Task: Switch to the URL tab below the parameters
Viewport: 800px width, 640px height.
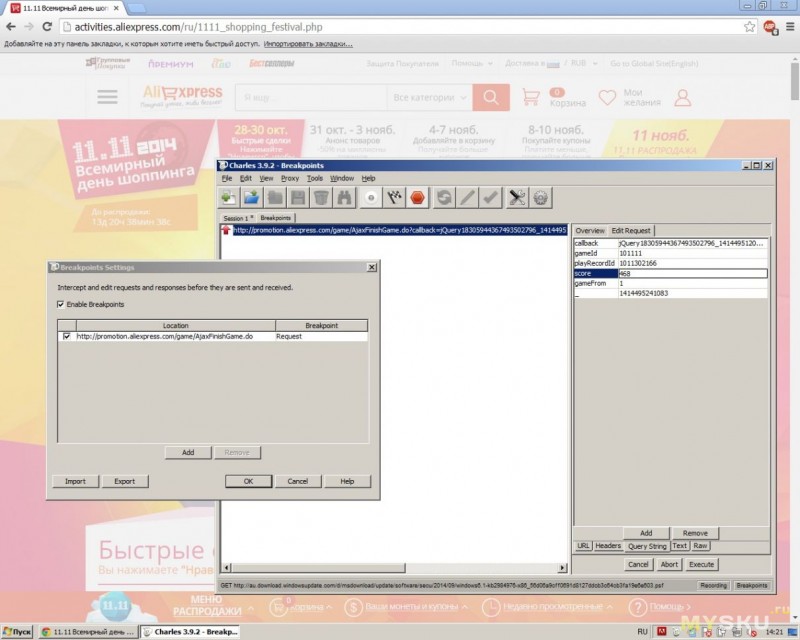Action: (x=583, y=546)
